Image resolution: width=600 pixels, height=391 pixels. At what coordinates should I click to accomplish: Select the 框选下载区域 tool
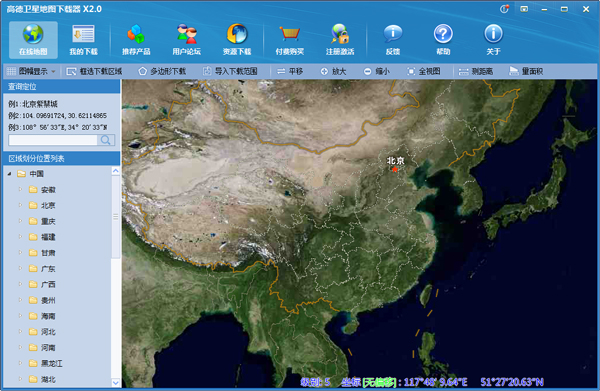[x=94, y=71]
